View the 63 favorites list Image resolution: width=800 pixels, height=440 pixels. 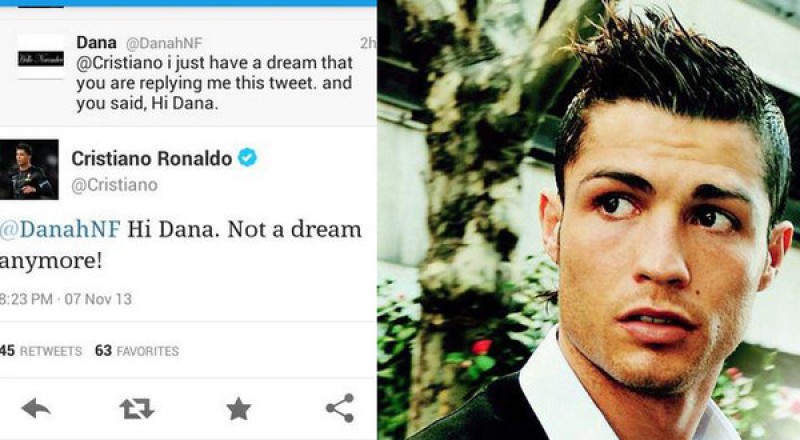pos(137,351)
